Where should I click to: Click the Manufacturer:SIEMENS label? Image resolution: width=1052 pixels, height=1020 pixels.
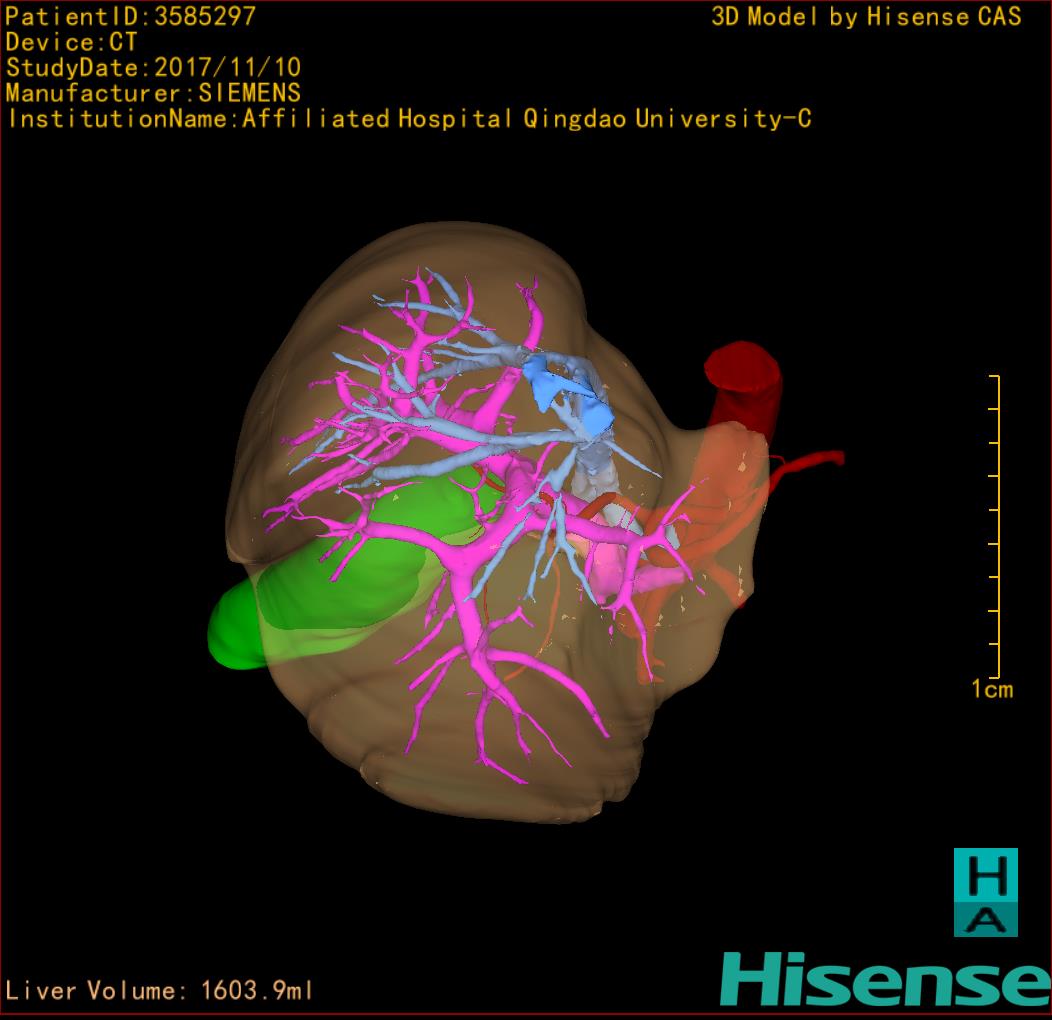153,93
